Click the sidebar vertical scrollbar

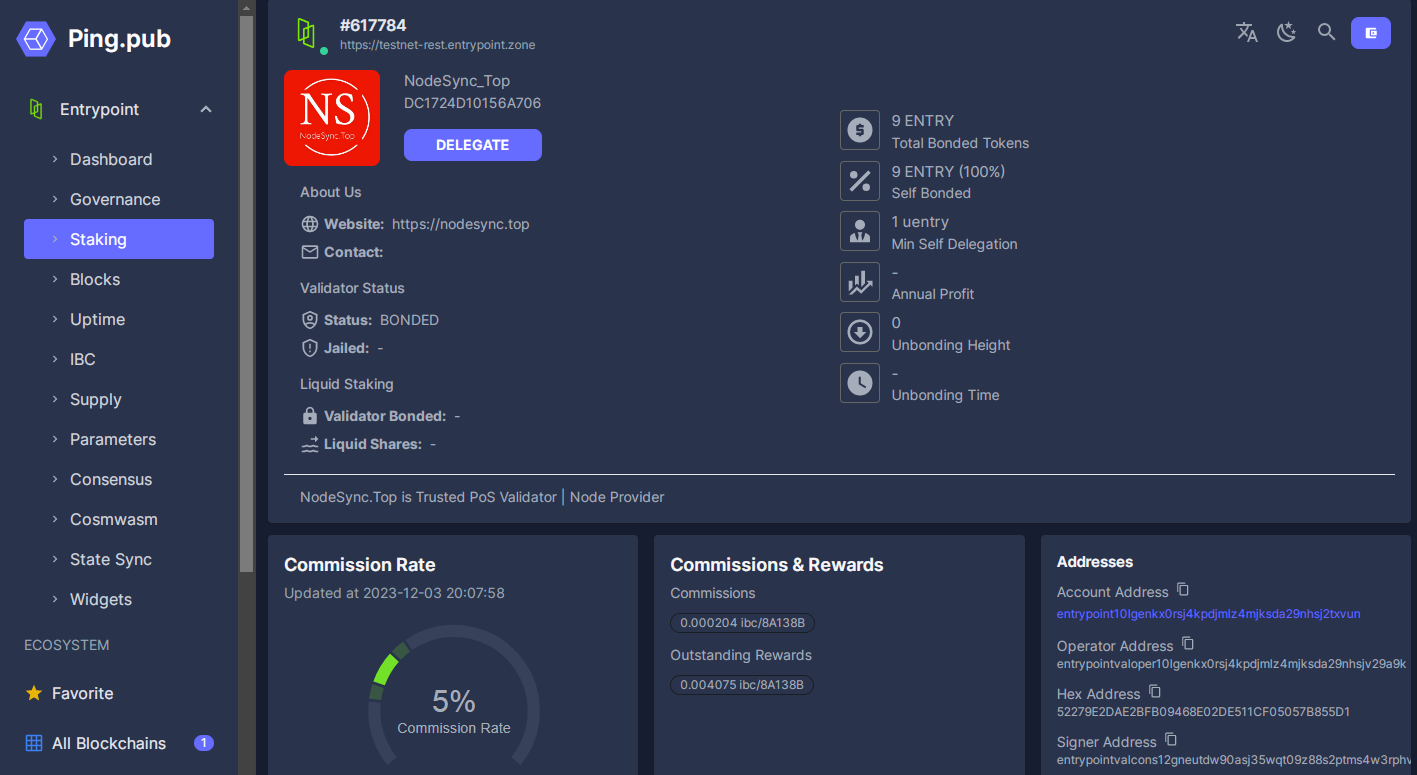[246, 300]
